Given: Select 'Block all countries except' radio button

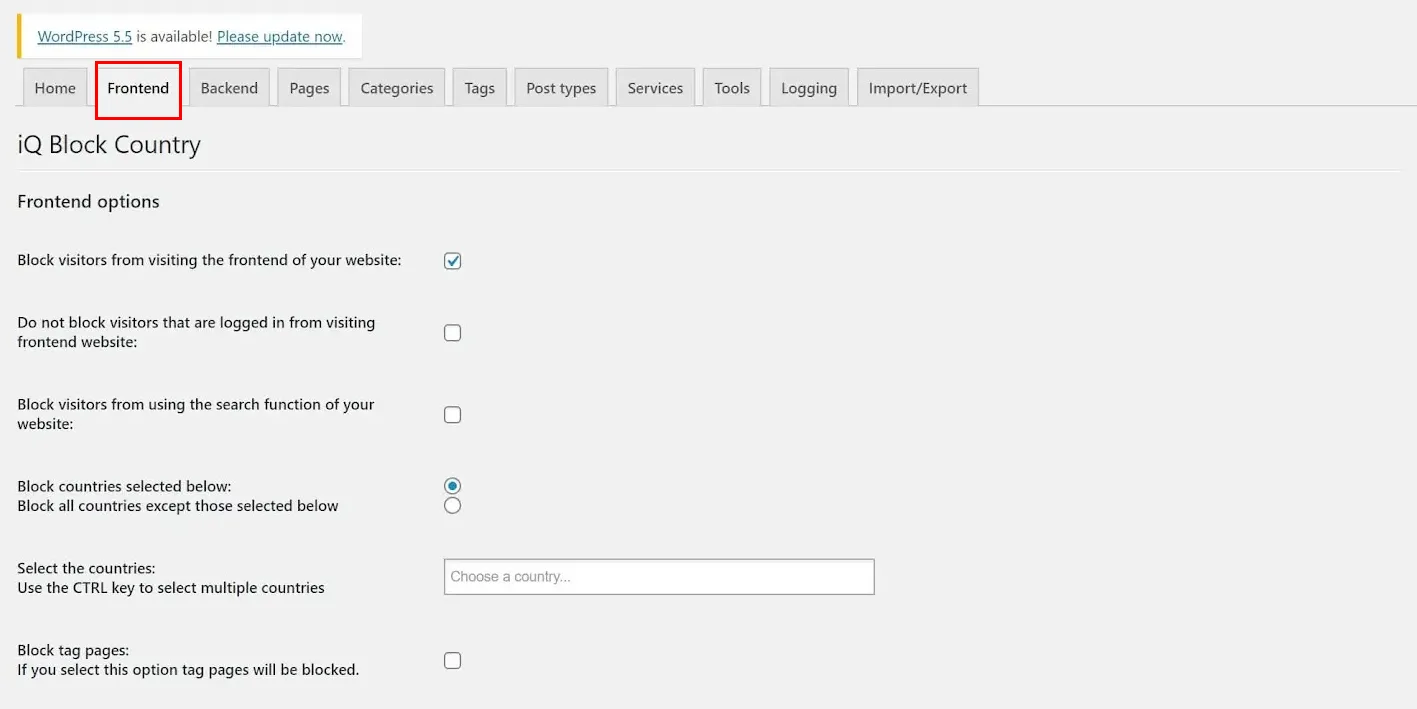Looking at the screenshot, I should [x=452, y=506].
